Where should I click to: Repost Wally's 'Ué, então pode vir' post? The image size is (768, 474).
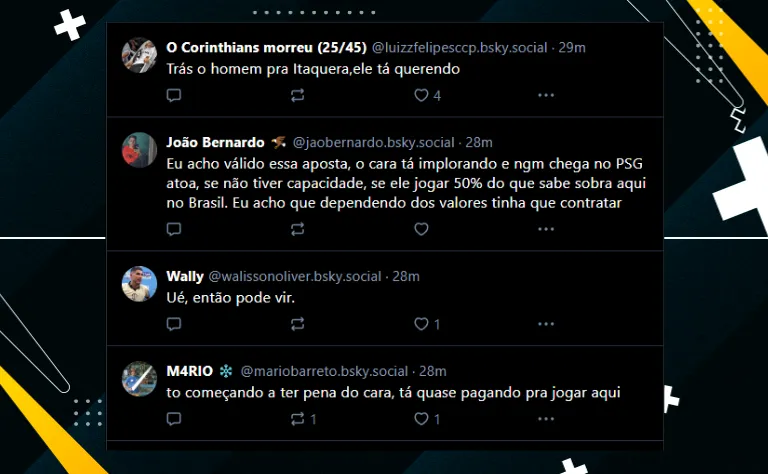297,324
